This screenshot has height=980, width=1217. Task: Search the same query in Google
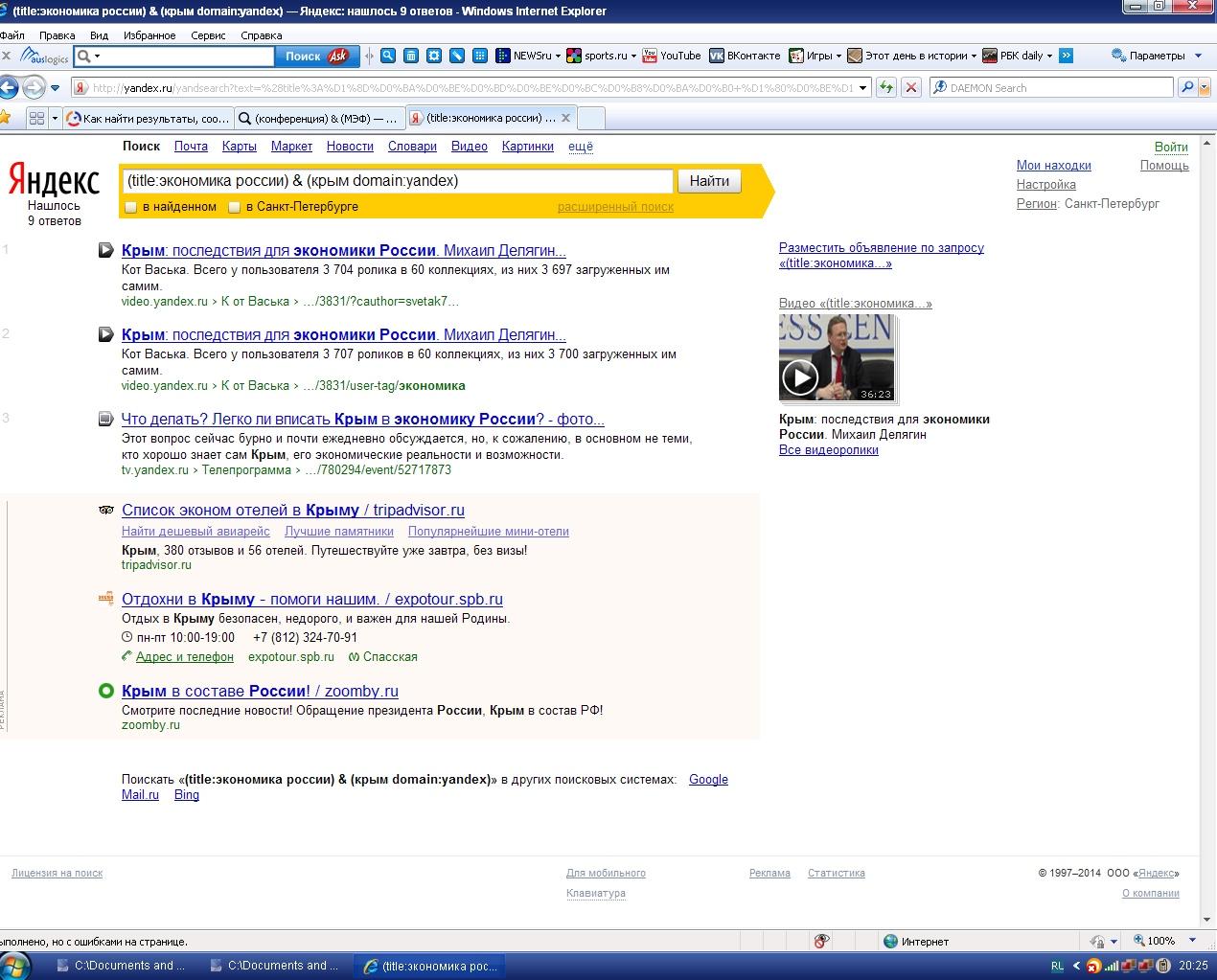(708, 780)
